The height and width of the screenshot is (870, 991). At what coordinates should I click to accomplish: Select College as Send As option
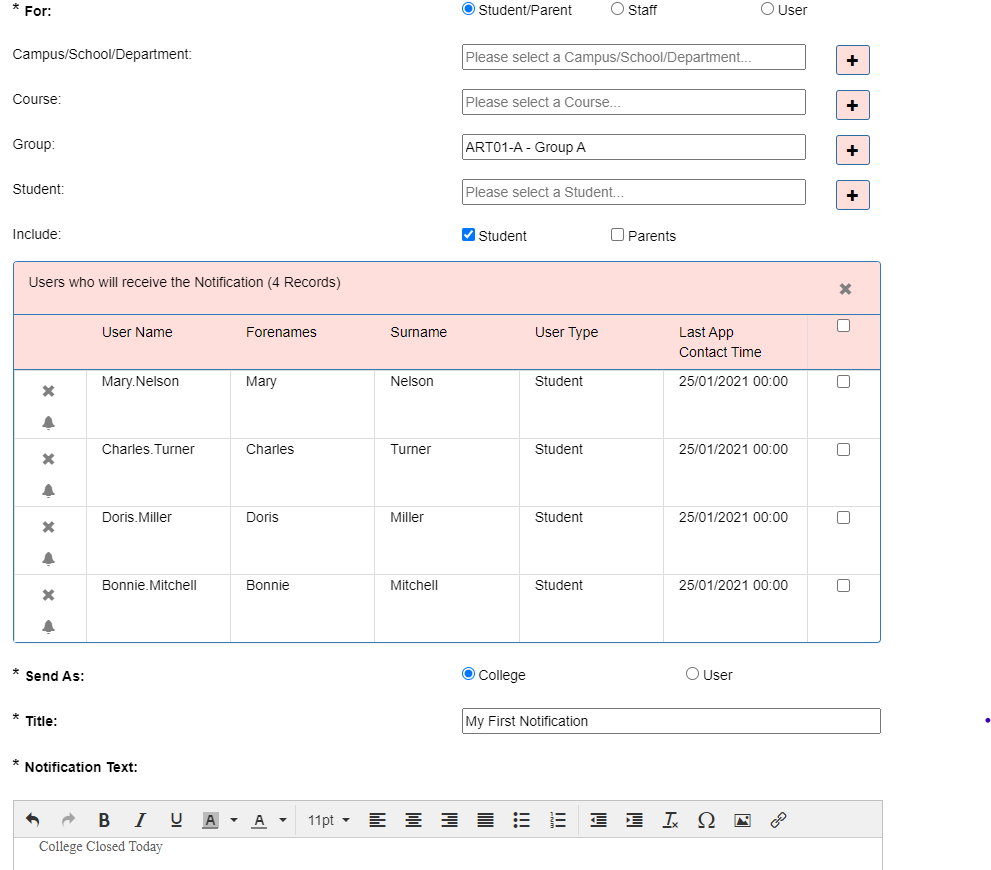[468, 674]
